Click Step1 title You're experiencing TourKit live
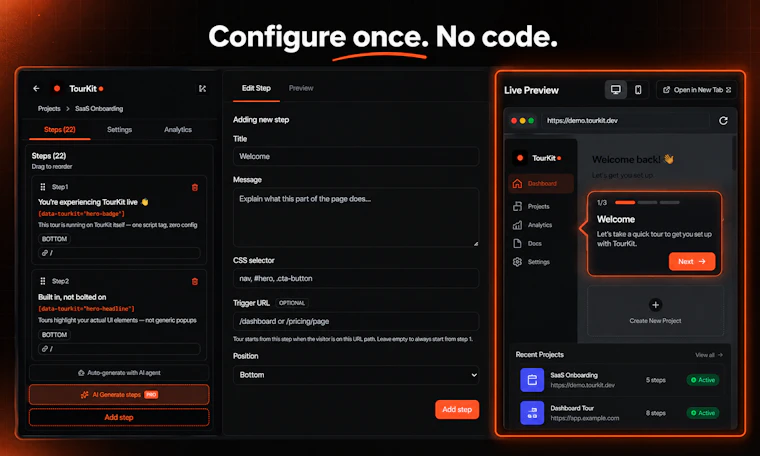The width and height of the screenshot is (760, 456). [93, 202]
